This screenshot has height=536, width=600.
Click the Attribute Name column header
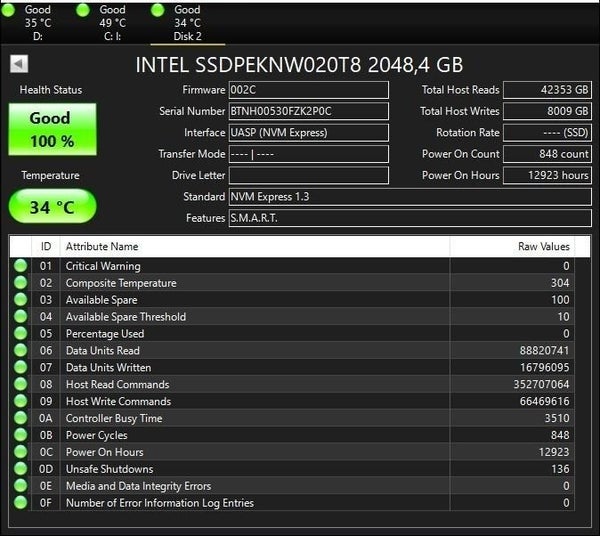tap(254, 246)
